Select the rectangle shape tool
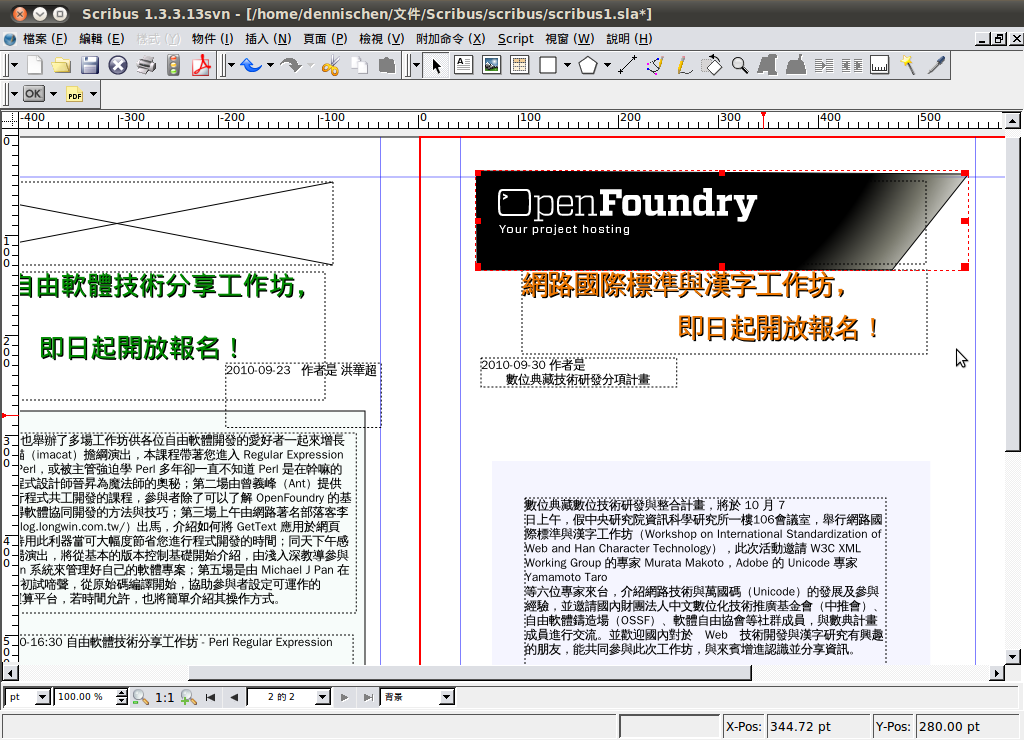 coord(548,65)
